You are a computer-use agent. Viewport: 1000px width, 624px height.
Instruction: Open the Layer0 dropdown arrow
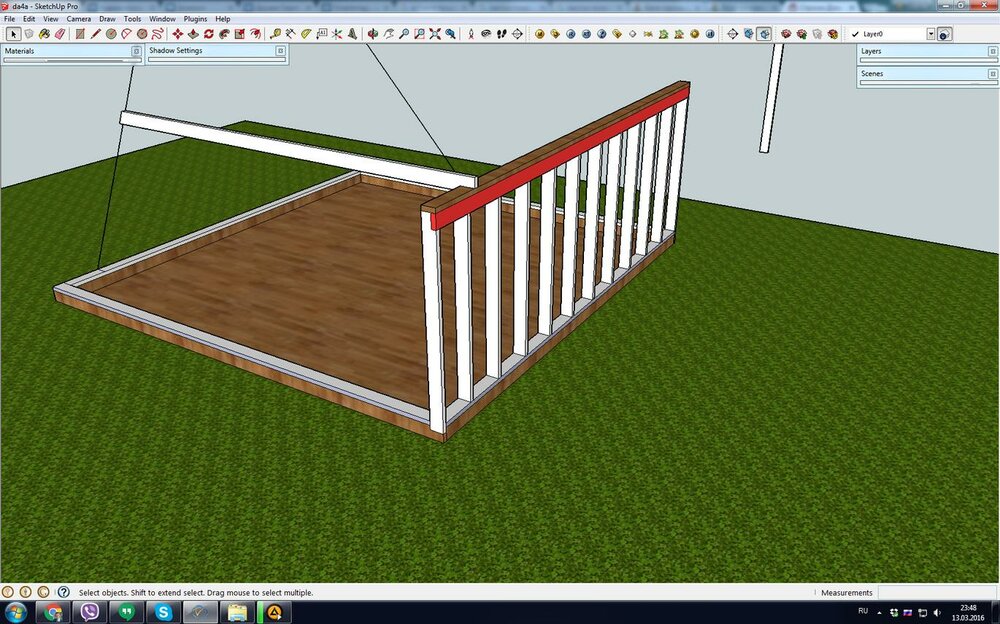click(931, 34)
